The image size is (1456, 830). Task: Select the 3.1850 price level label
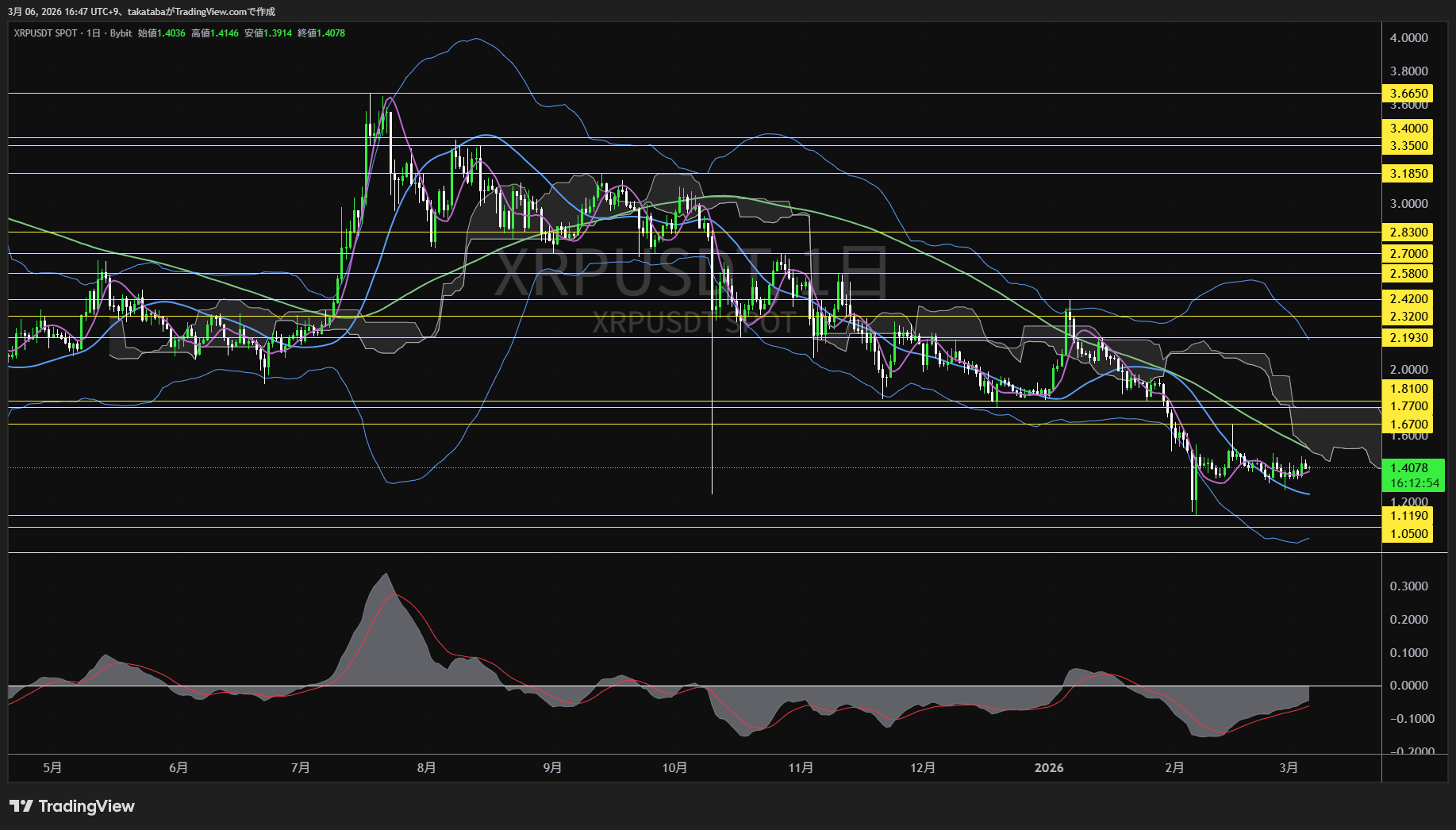[x=1408, y=174]
